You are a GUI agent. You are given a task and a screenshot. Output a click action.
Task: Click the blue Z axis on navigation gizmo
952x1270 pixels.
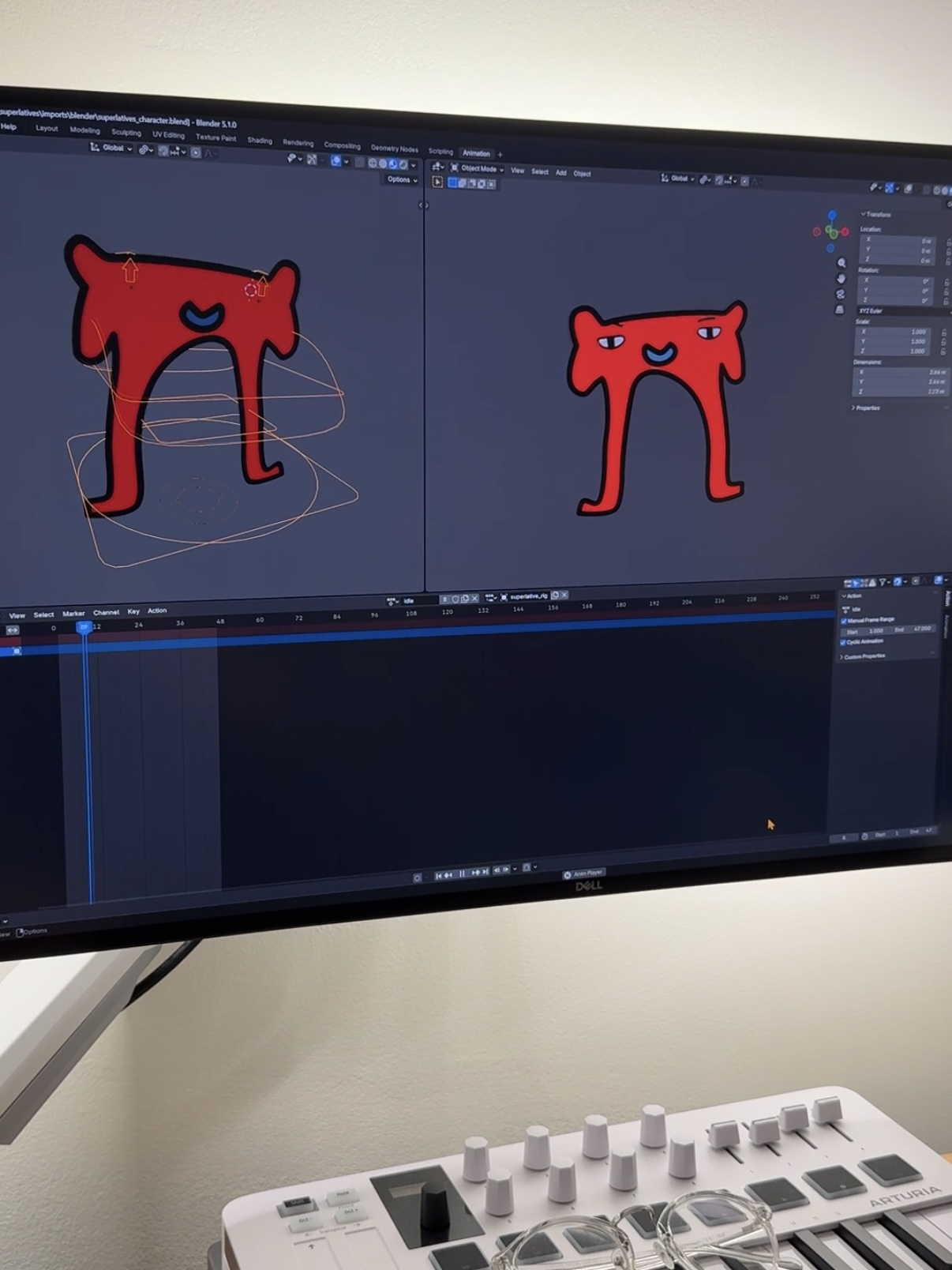[832, 215]
